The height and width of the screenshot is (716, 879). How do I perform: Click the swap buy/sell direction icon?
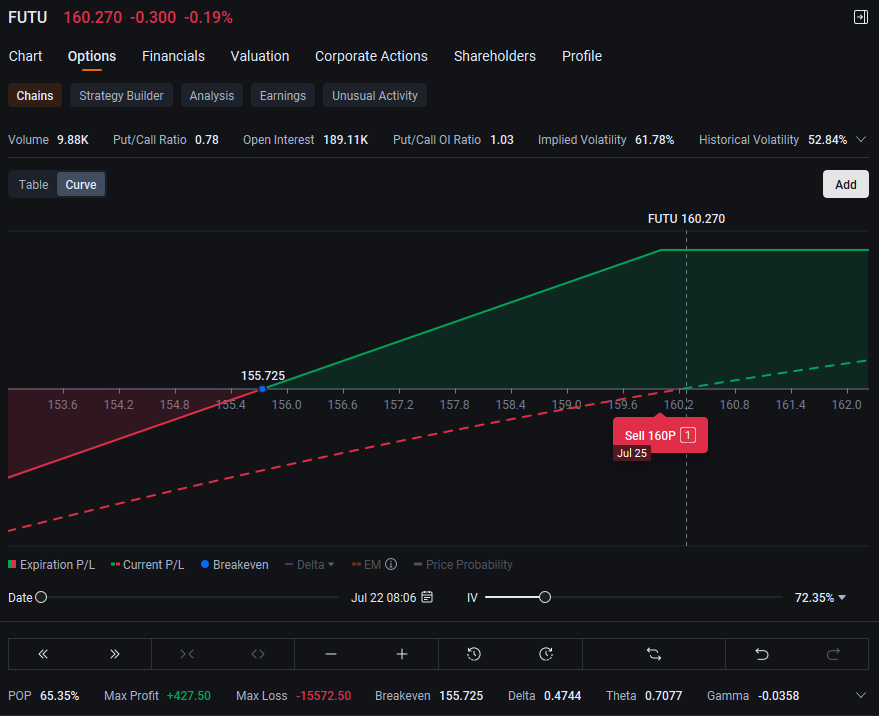click(654, 654)
